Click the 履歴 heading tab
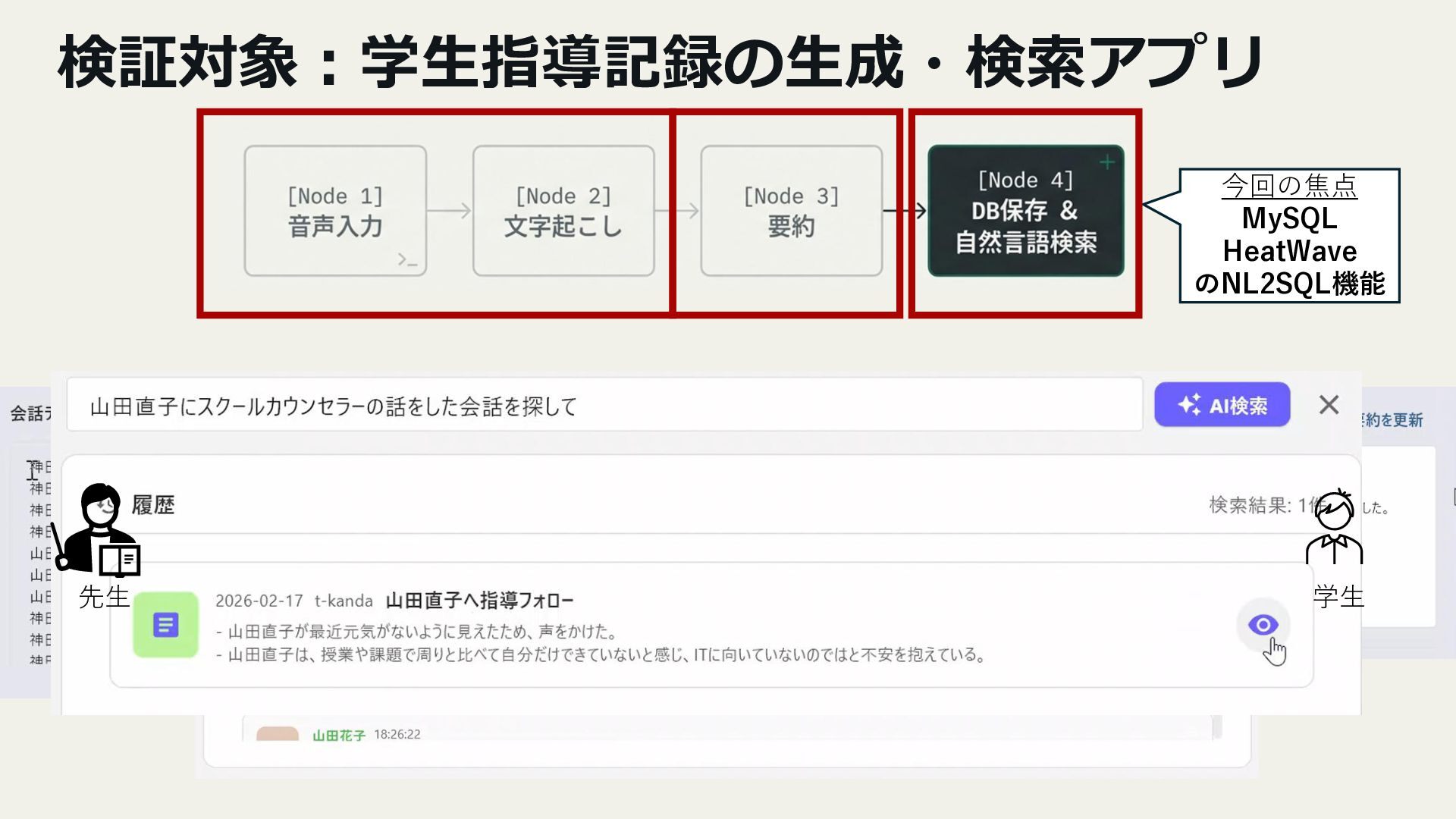This screenshot has width=1456, height=819. click(152, 505)
